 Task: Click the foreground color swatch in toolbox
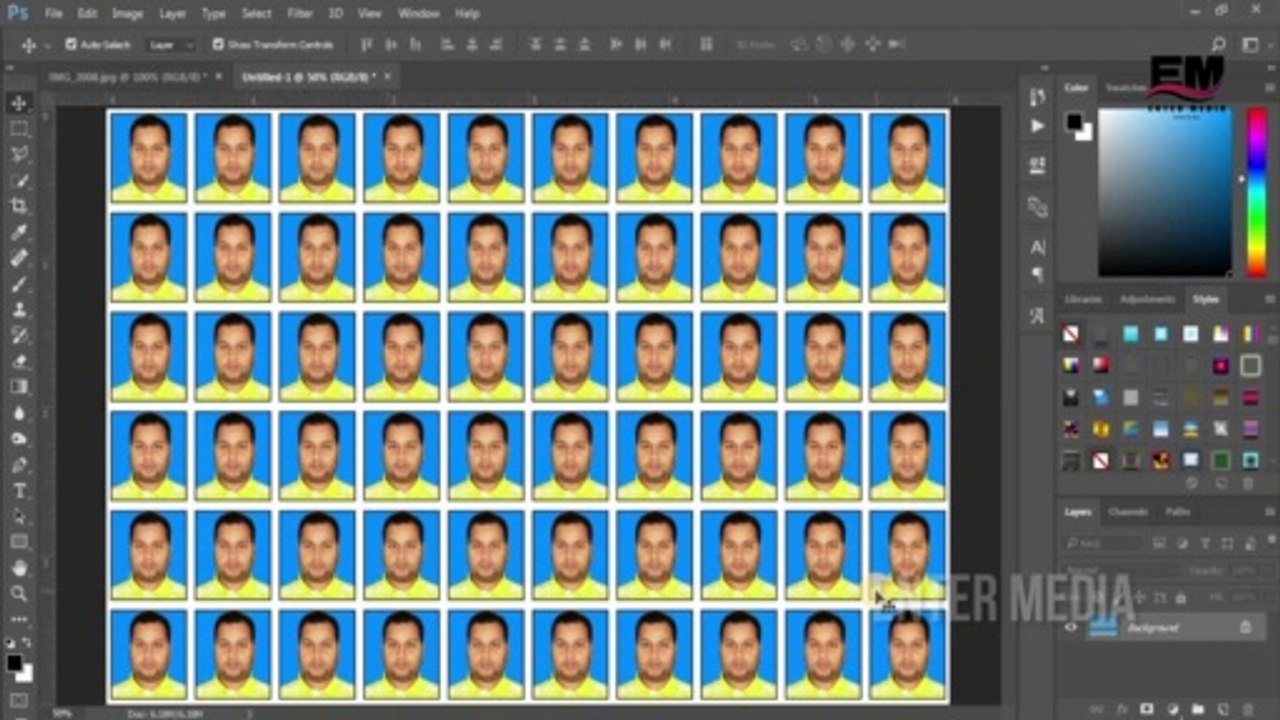[x=14, y=663]
